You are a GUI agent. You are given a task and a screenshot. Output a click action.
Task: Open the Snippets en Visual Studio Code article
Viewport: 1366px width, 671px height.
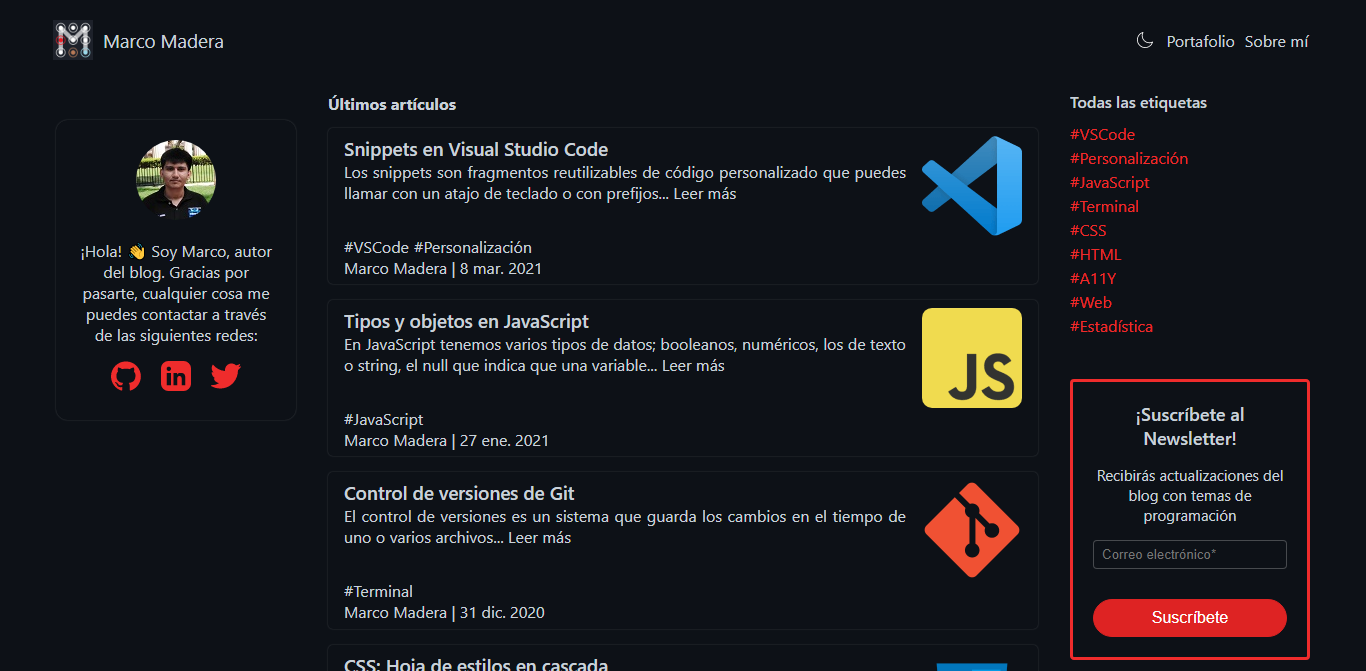[x=476, y=149]
